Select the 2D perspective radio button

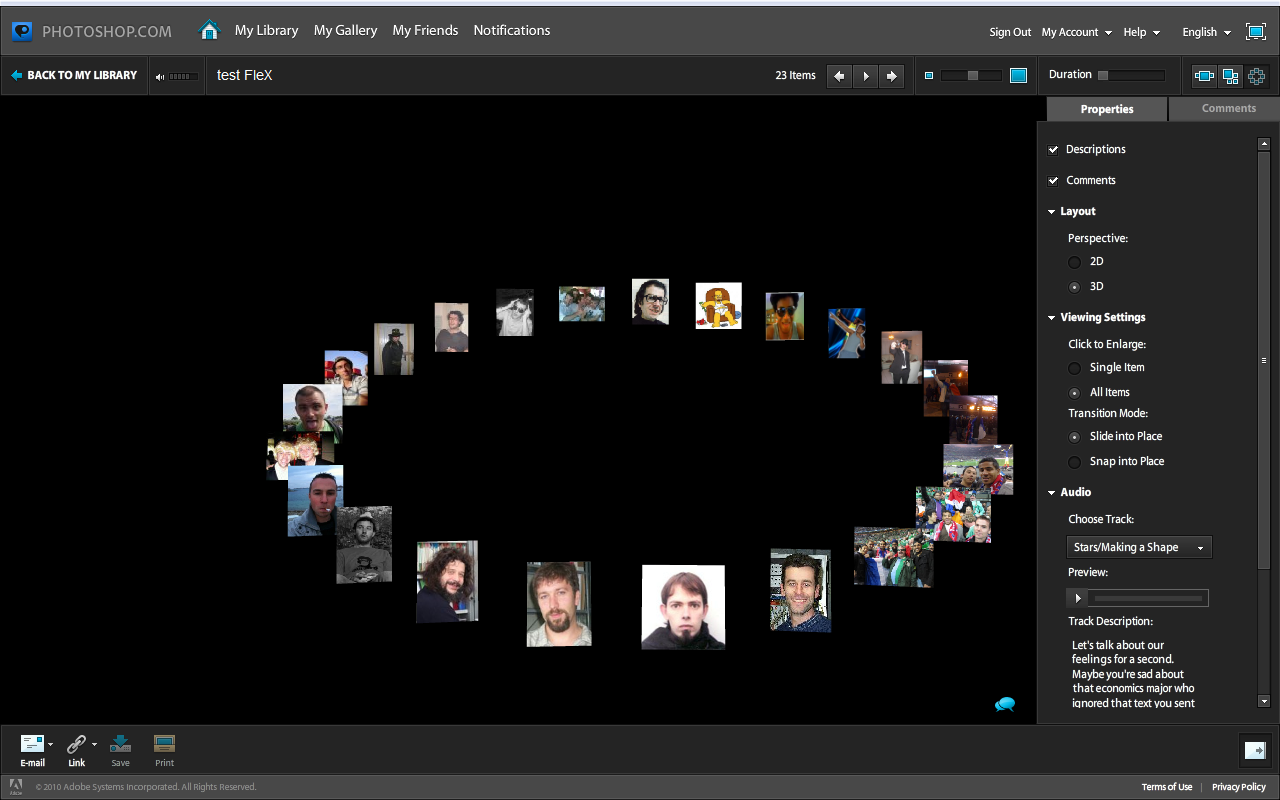[1075, 262]
